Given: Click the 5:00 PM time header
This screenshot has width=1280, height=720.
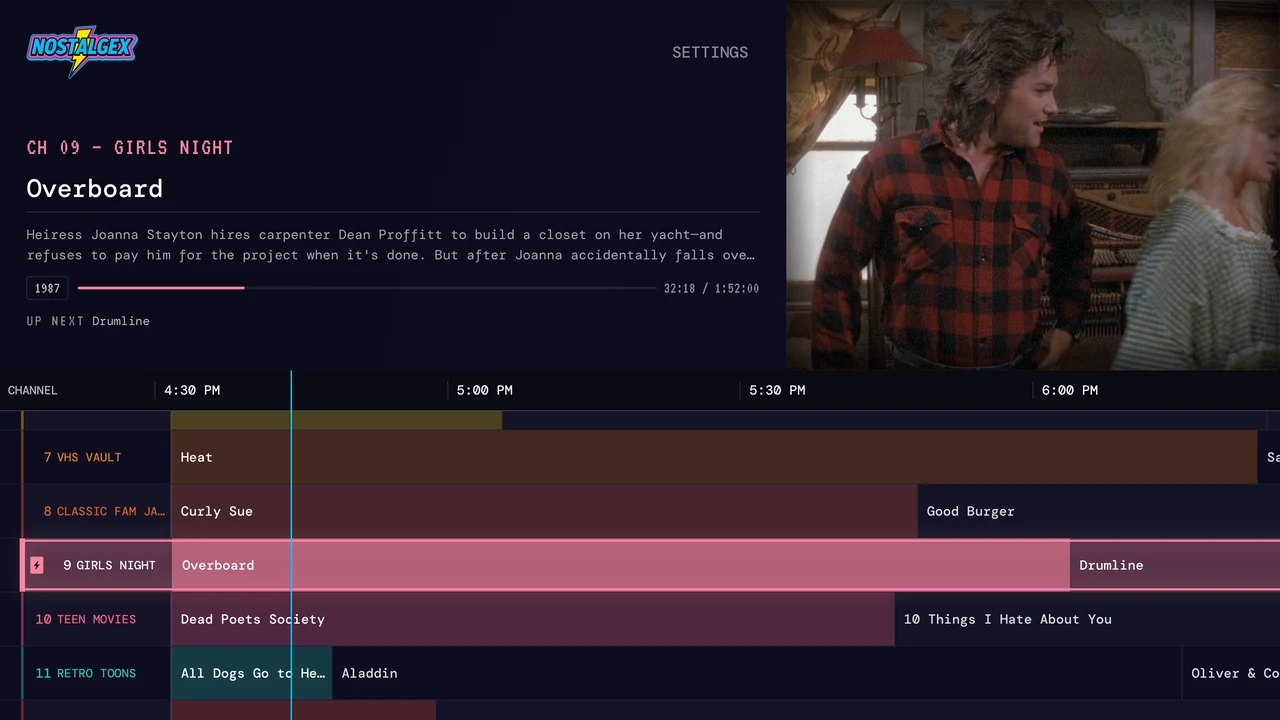Looking at the screenshot, I should 485,390.
